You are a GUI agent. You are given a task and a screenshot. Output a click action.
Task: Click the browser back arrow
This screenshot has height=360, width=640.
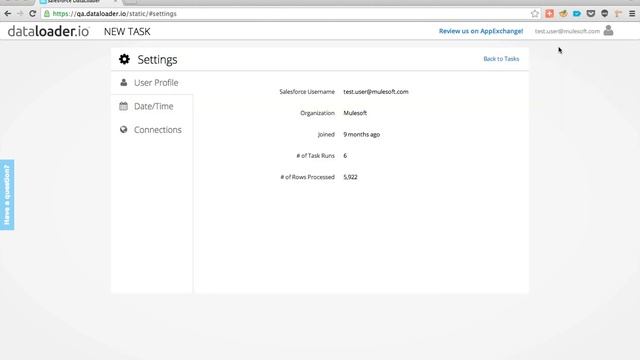[7, 13]
